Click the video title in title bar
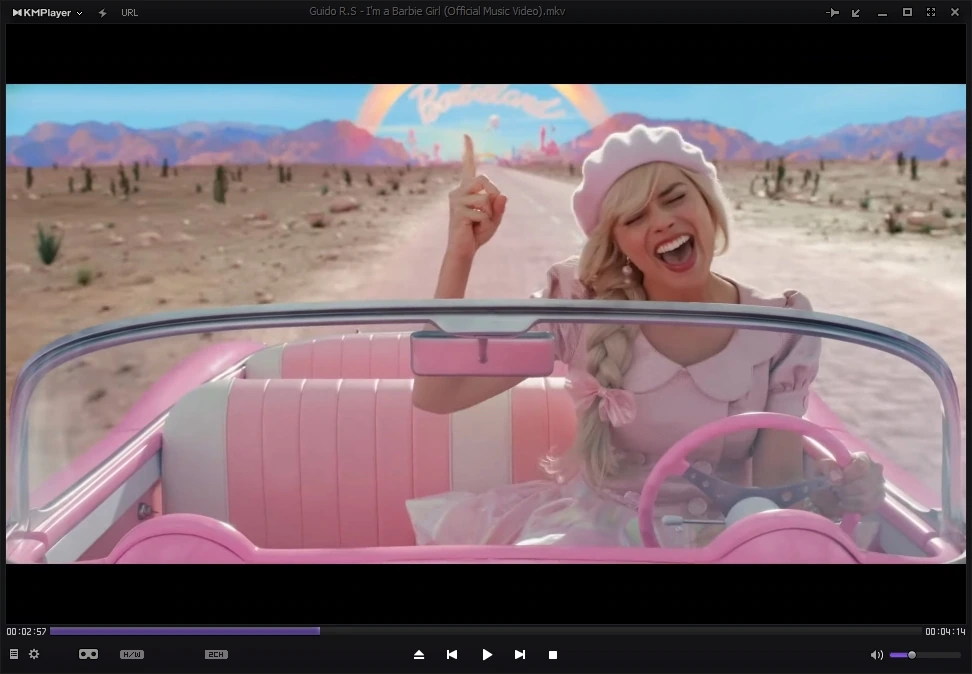The image size is (972, 674). 437,11
